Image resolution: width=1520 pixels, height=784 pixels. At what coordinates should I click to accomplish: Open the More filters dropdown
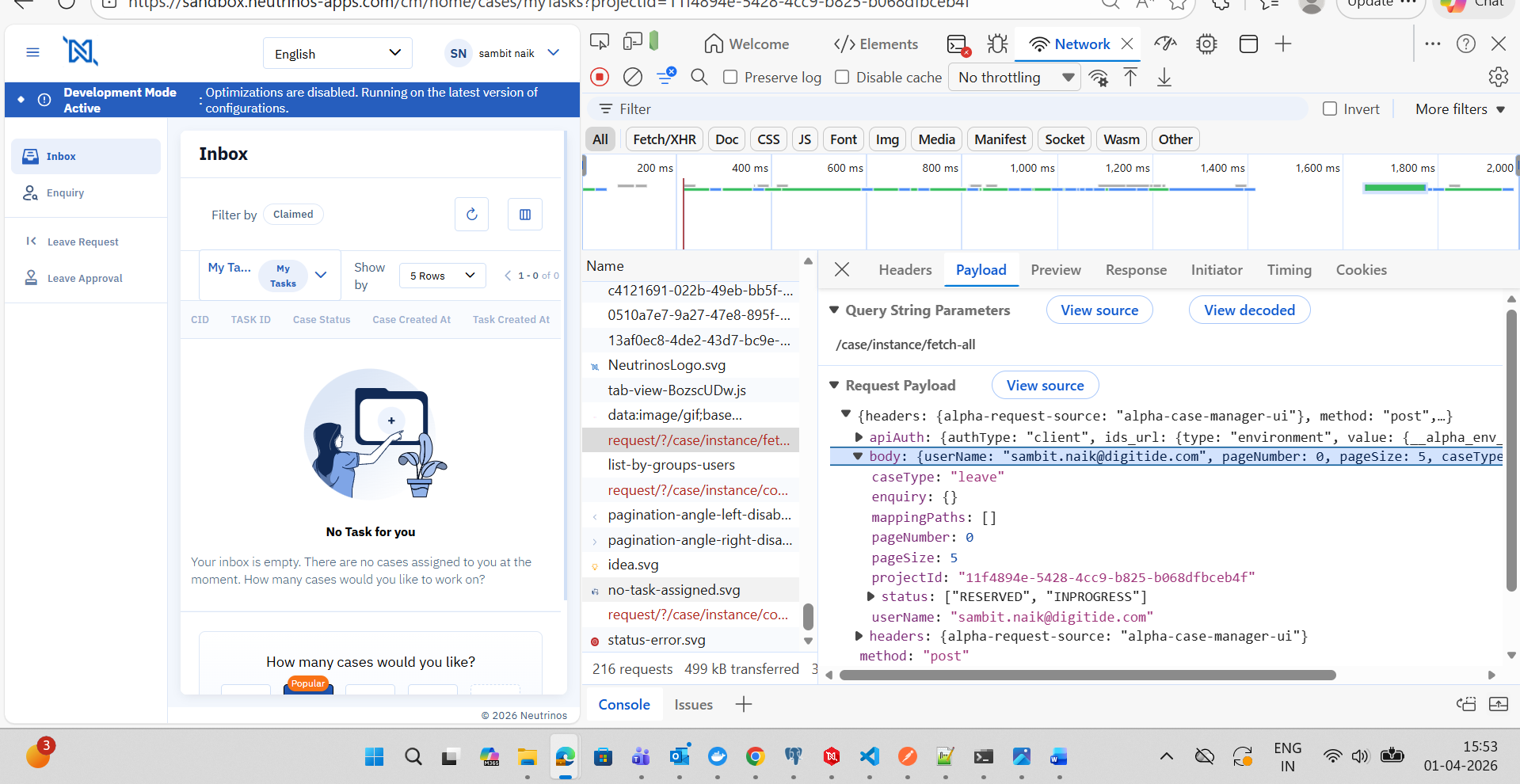coord(1460,109)
